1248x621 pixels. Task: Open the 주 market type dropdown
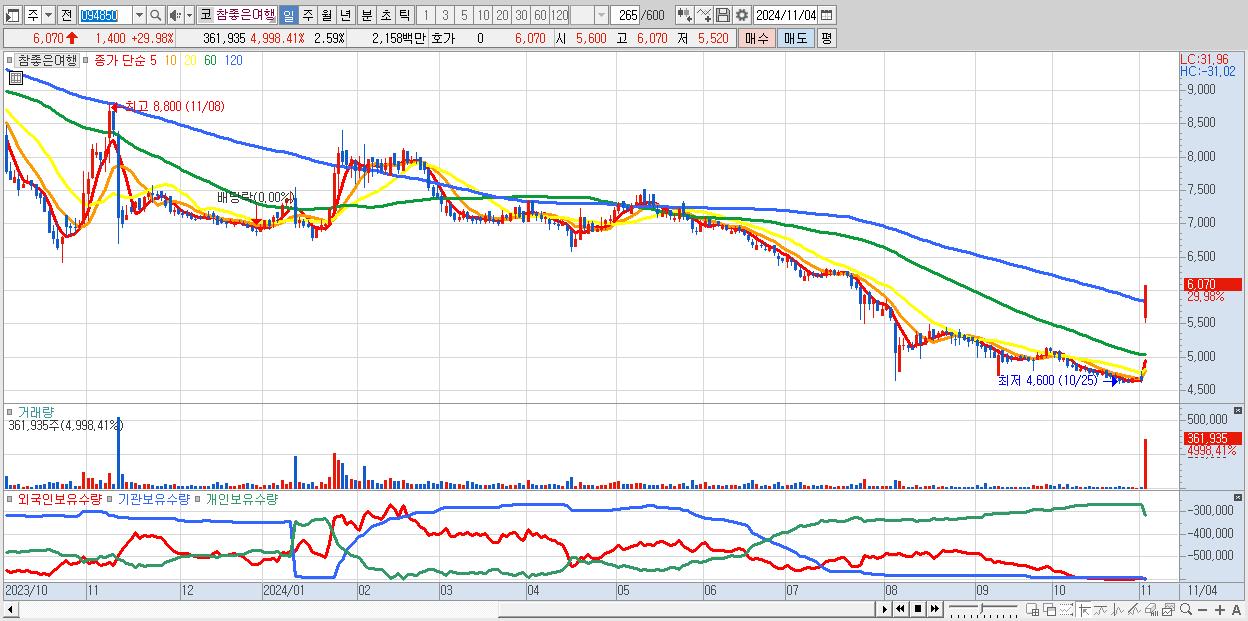coord(48,15)
